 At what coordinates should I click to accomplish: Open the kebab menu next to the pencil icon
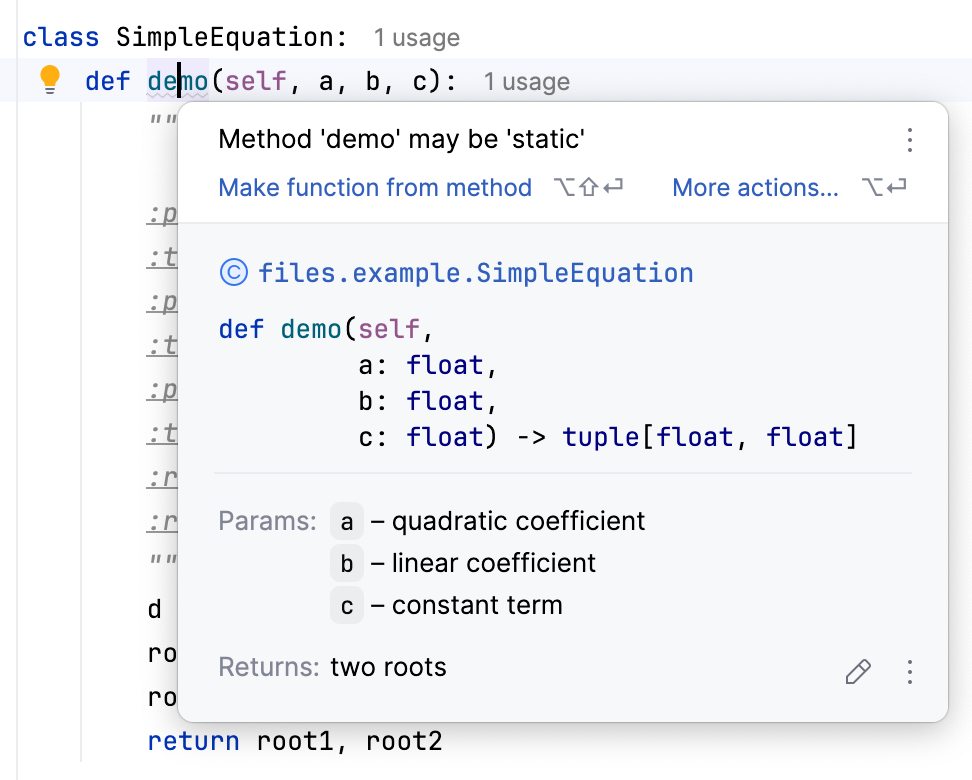909,672
